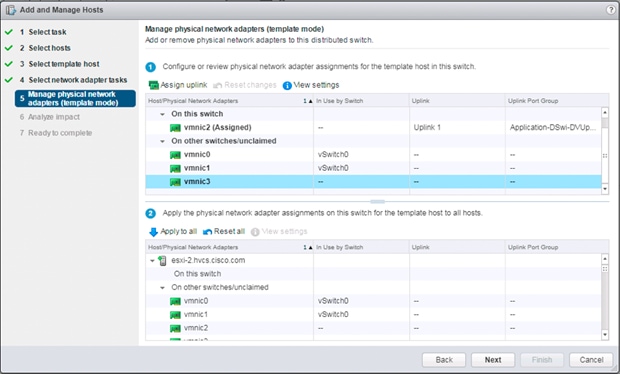Click the Apply to all arrow icon
Screen dimensions: 620x374
(x=153, y=232)
